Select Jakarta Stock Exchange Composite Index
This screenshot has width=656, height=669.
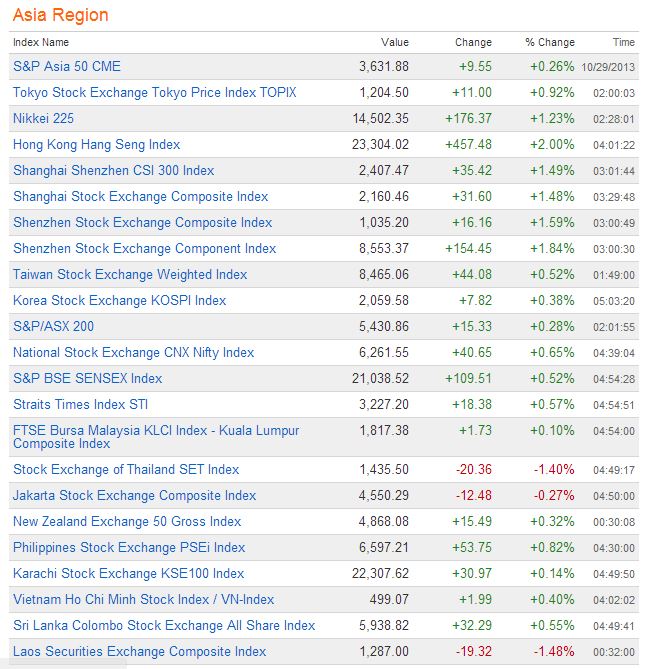coord(134,495)
